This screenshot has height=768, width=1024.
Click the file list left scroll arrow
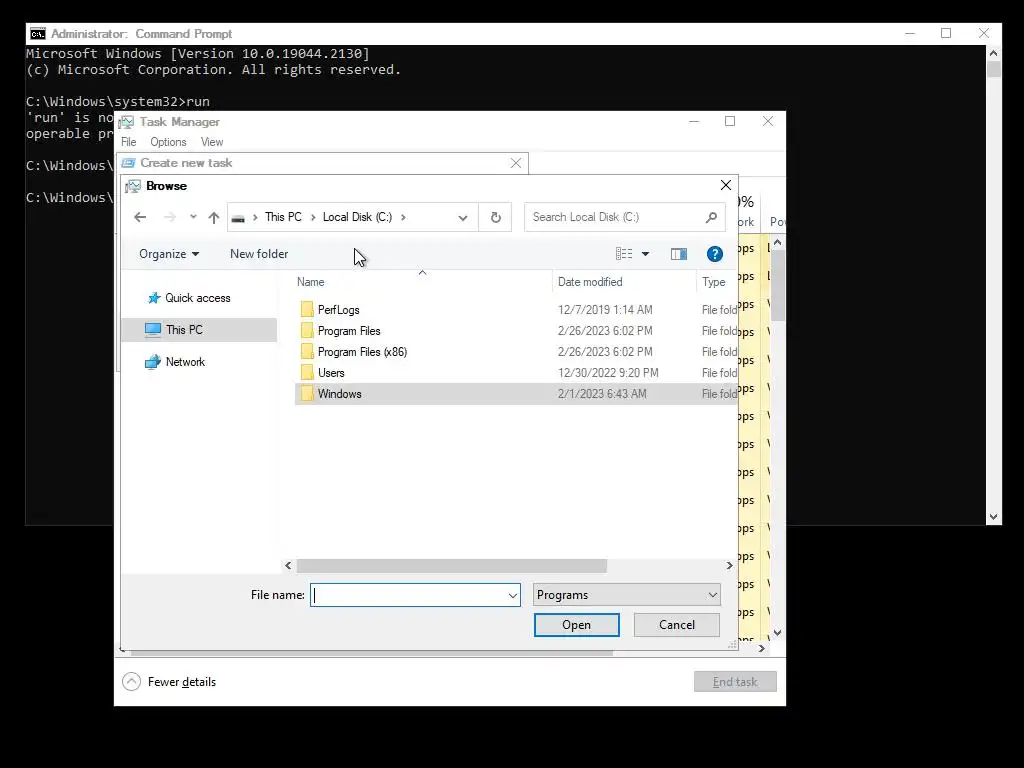coord(289,566)
